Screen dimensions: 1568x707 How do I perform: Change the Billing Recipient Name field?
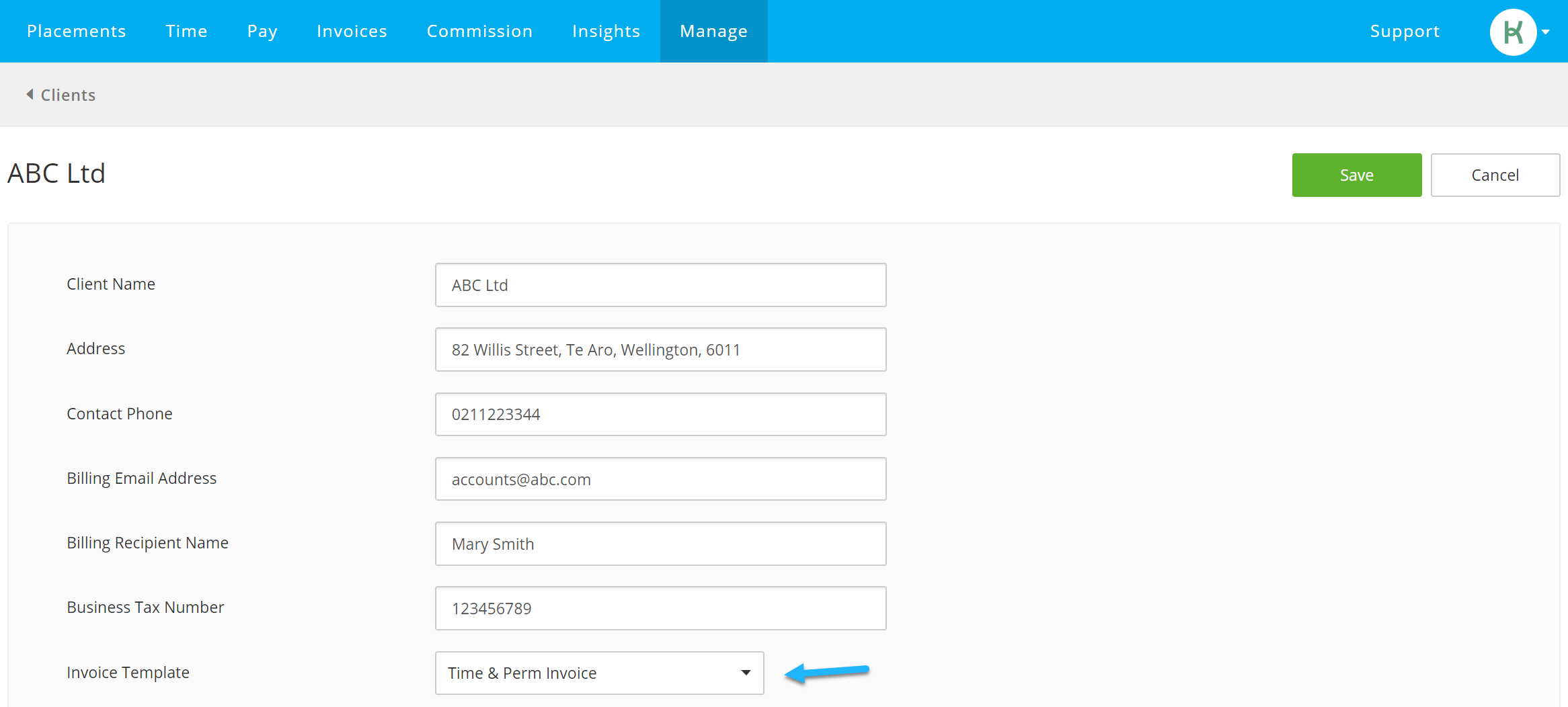coord(660,544)
